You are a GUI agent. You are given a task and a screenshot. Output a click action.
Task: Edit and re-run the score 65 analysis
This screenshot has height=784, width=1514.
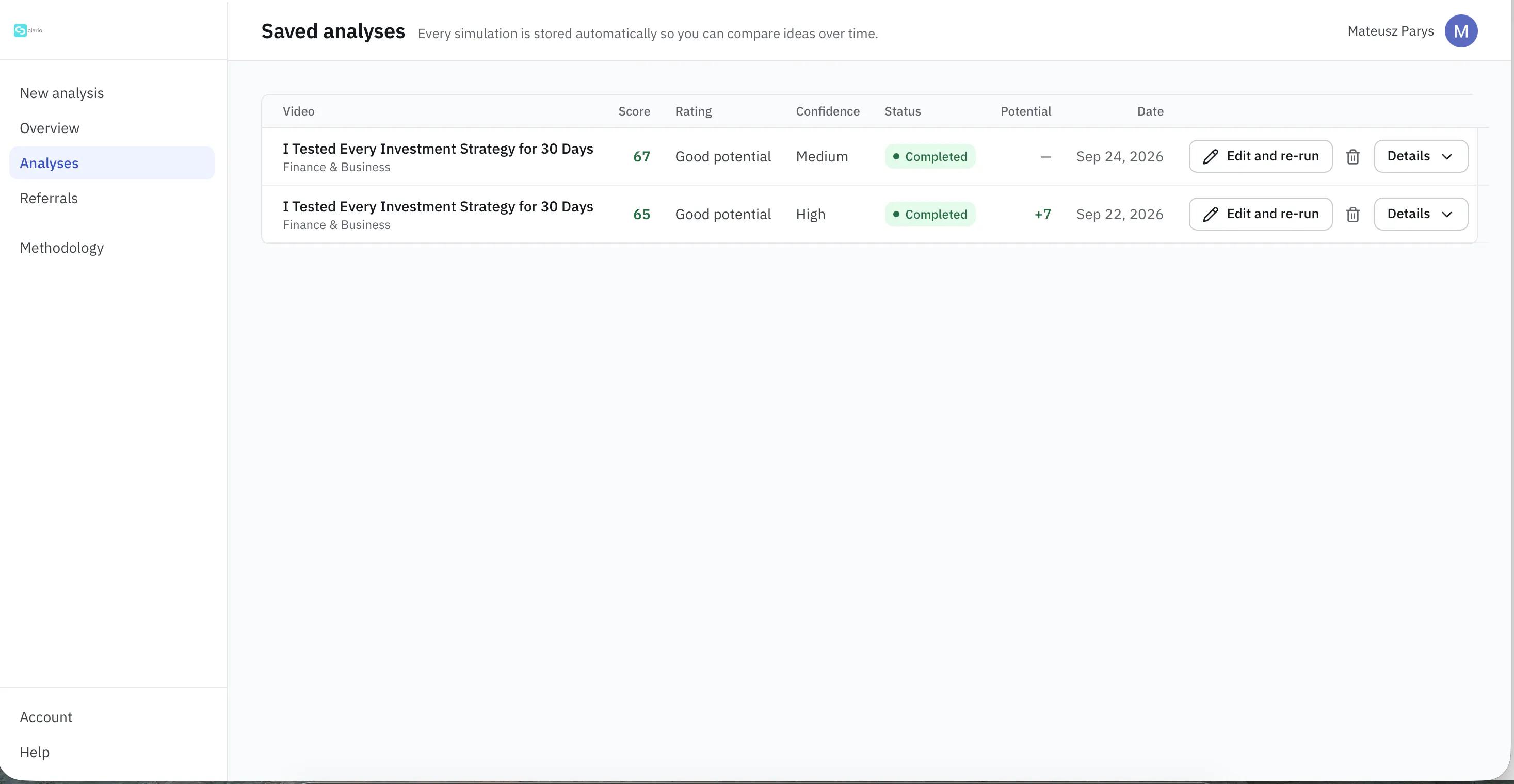[x=1260, y=214]
